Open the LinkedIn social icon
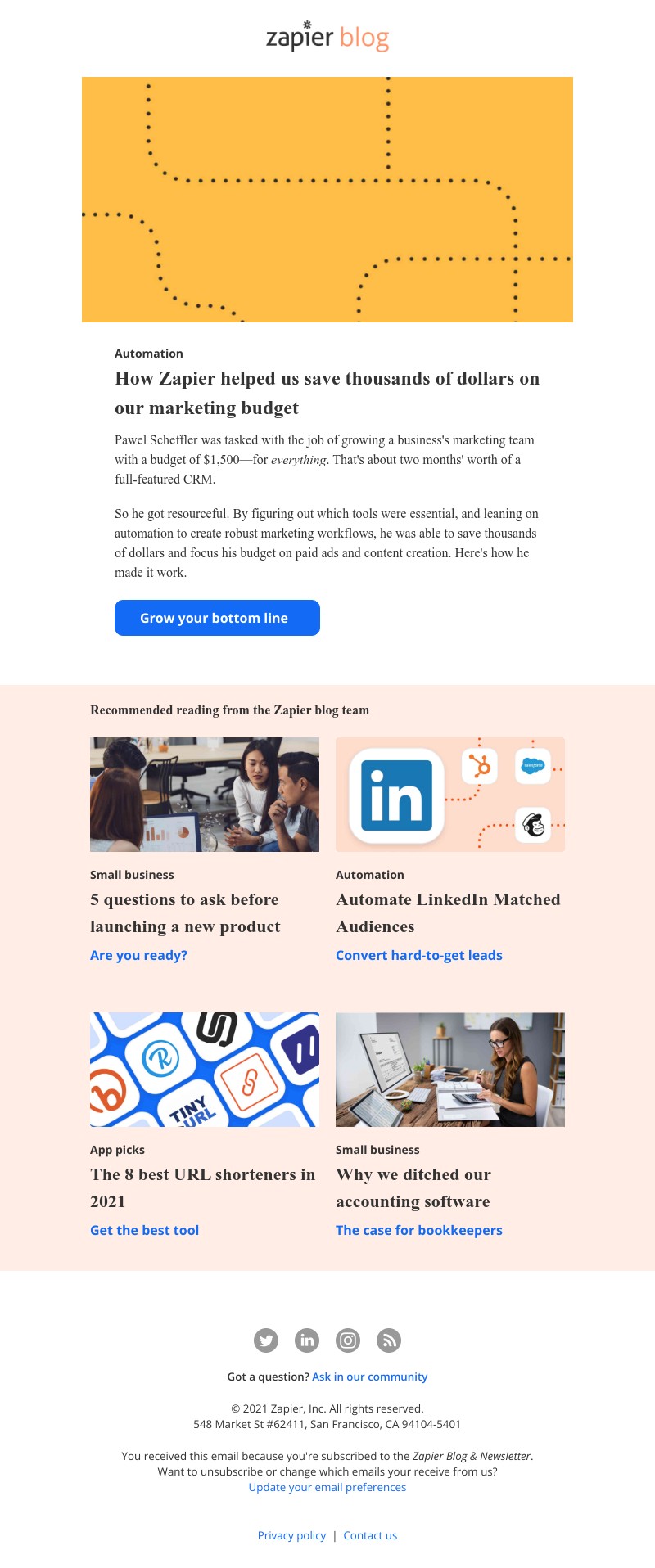The width and height of the screenshot is (655, 1568). (307, 1340)
